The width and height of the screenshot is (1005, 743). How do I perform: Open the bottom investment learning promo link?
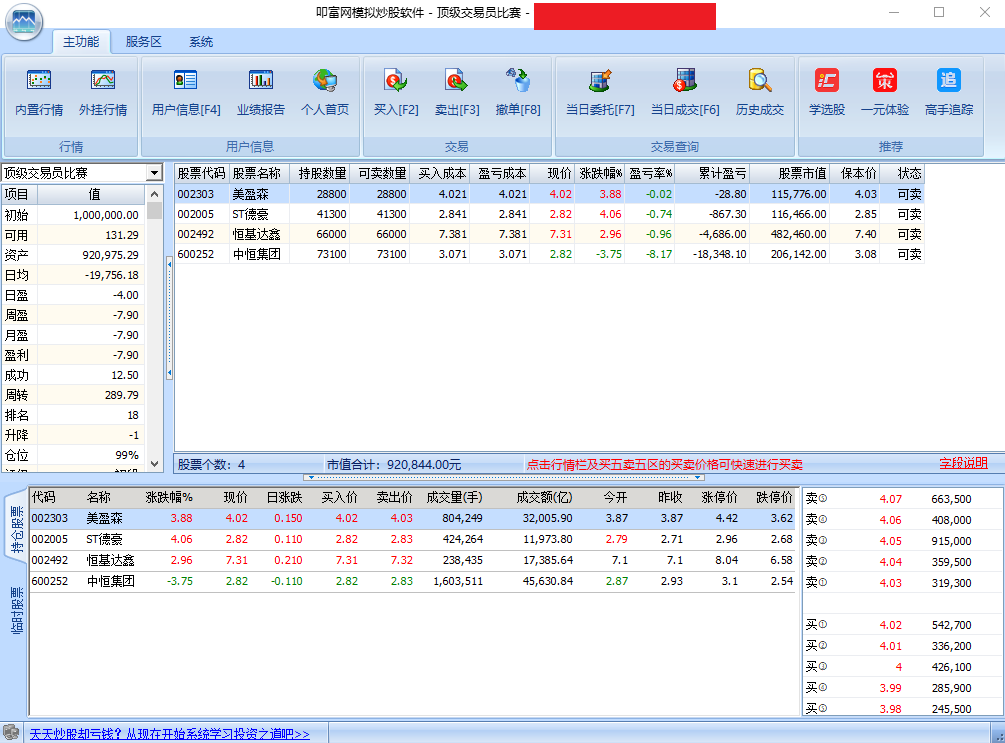168,734
